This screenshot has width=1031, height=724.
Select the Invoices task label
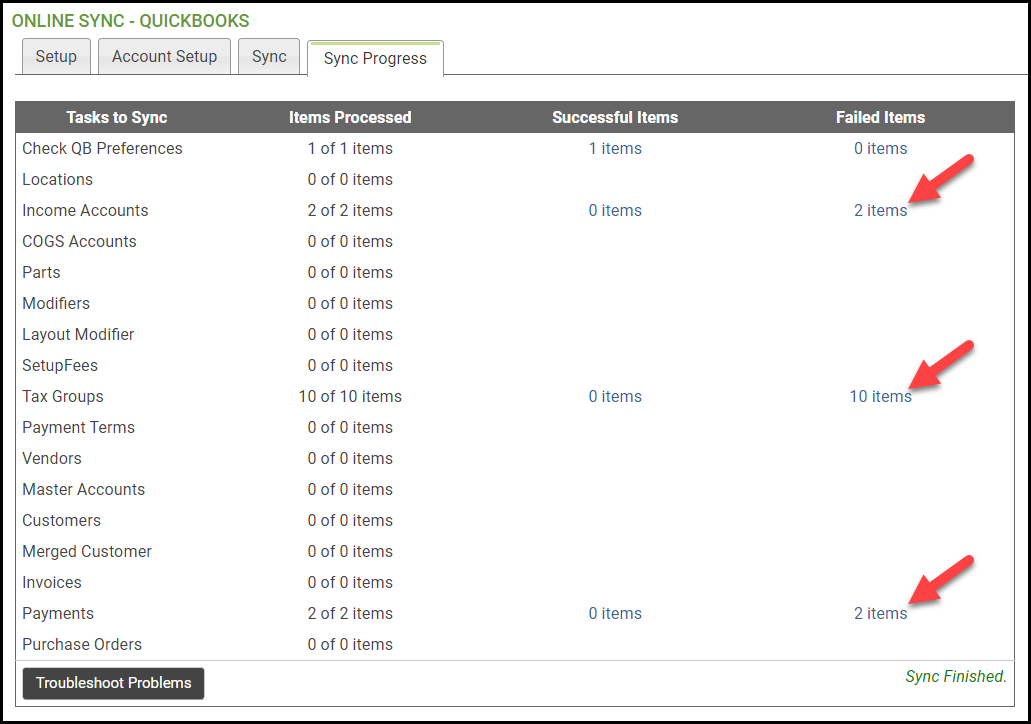pos(52,583)
